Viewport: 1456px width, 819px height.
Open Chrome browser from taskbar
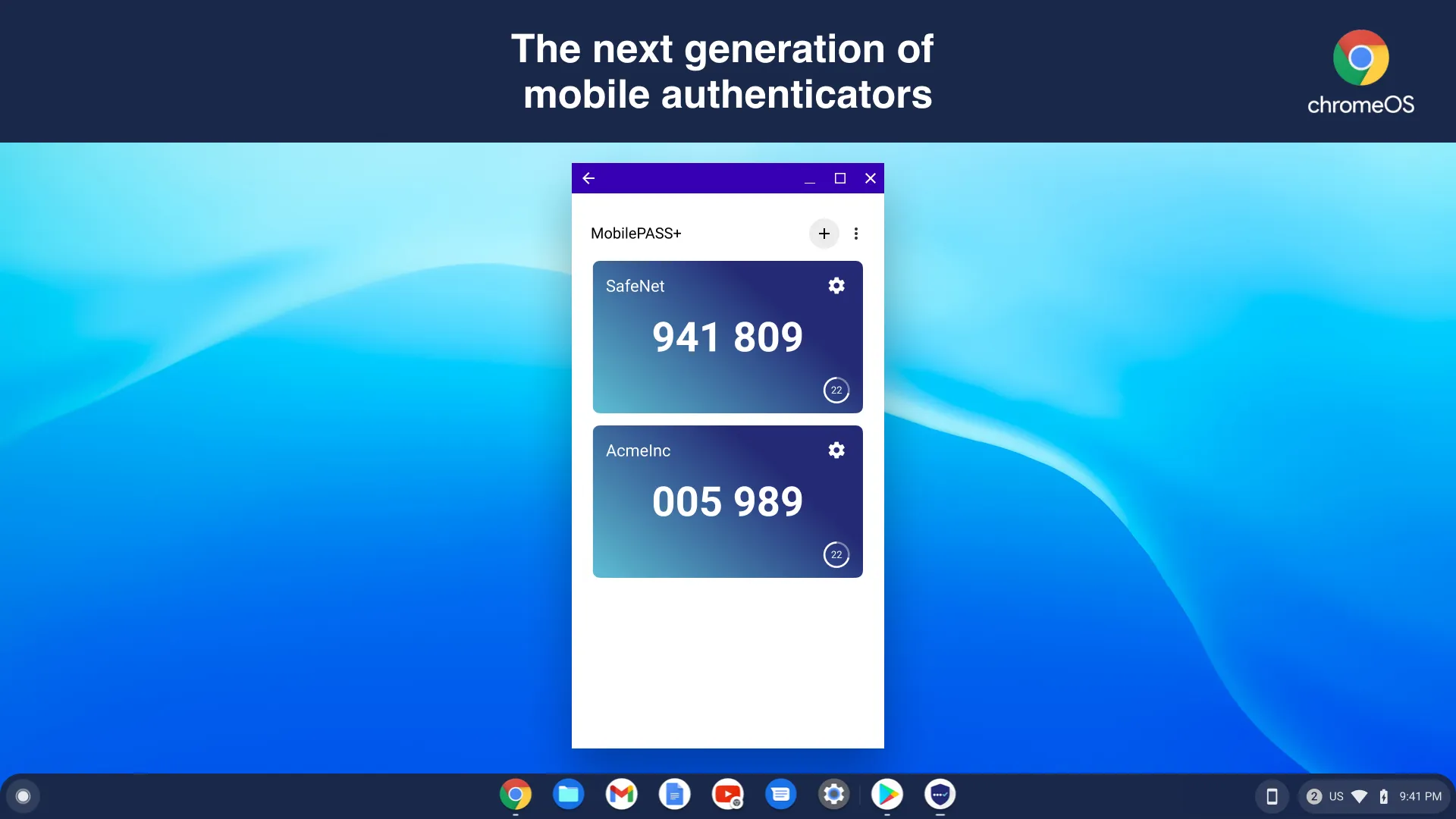tap(515, 795)
